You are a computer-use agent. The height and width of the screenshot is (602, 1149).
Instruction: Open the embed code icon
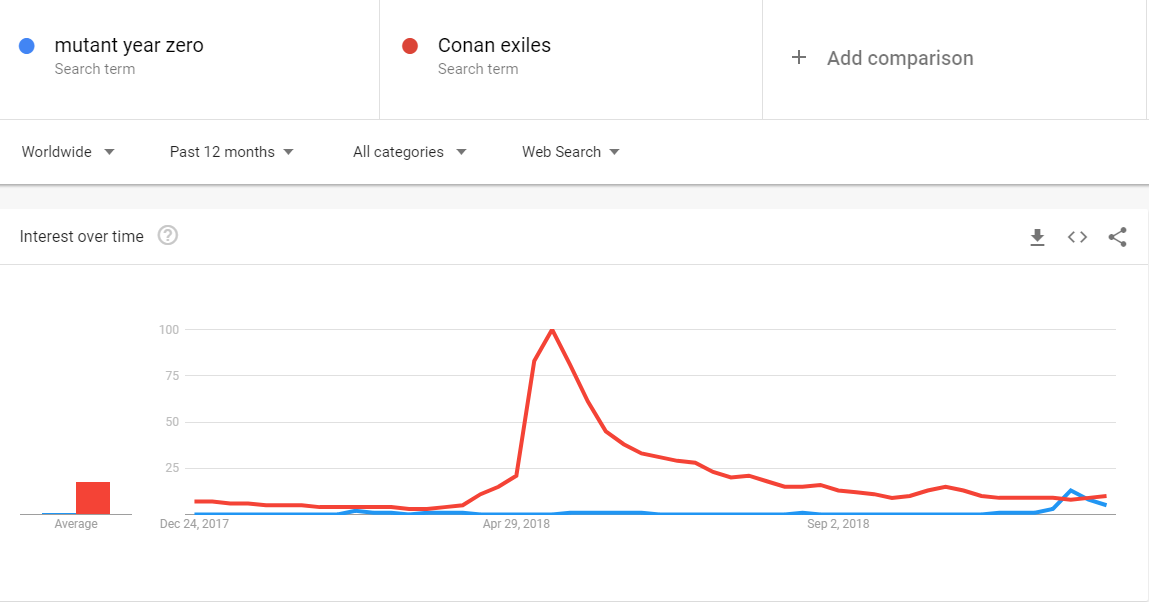[x=1077, y=237]
